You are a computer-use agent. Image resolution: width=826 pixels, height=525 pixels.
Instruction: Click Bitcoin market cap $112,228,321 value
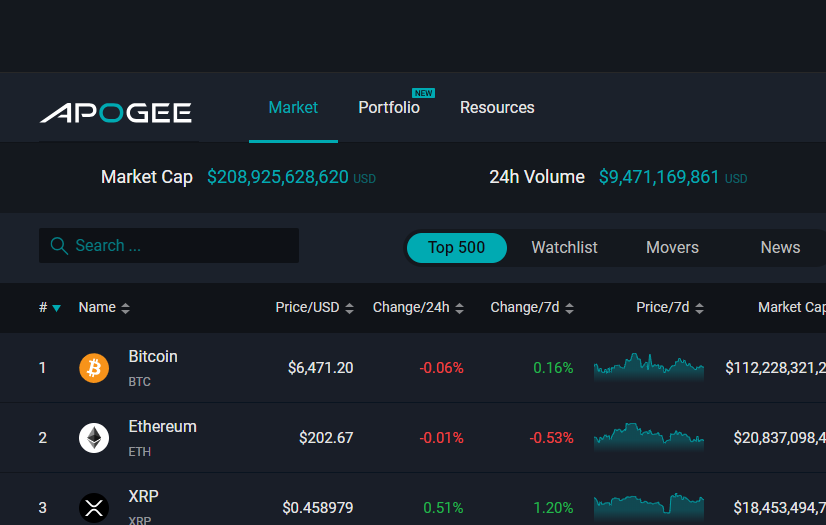pos(775,368)
